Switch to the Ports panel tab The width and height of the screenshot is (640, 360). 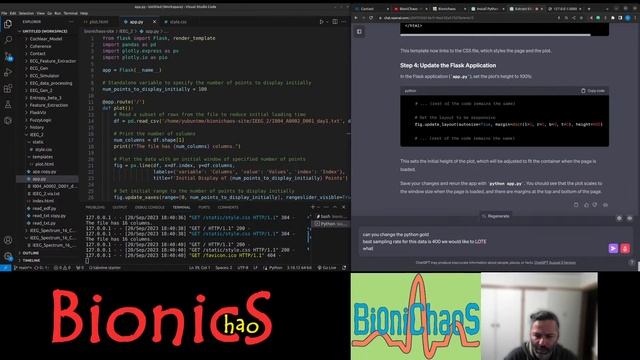pyautogui.click(x=204, y=207)
